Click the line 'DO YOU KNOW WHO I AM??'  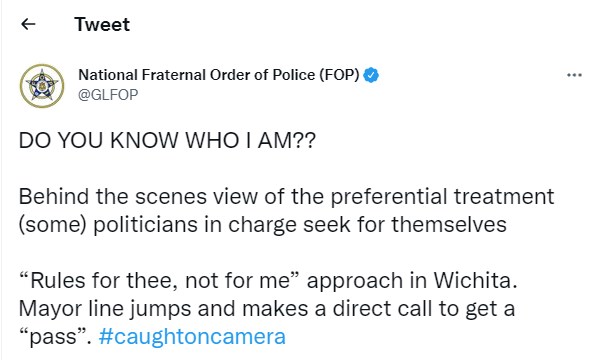pos(167,140)
